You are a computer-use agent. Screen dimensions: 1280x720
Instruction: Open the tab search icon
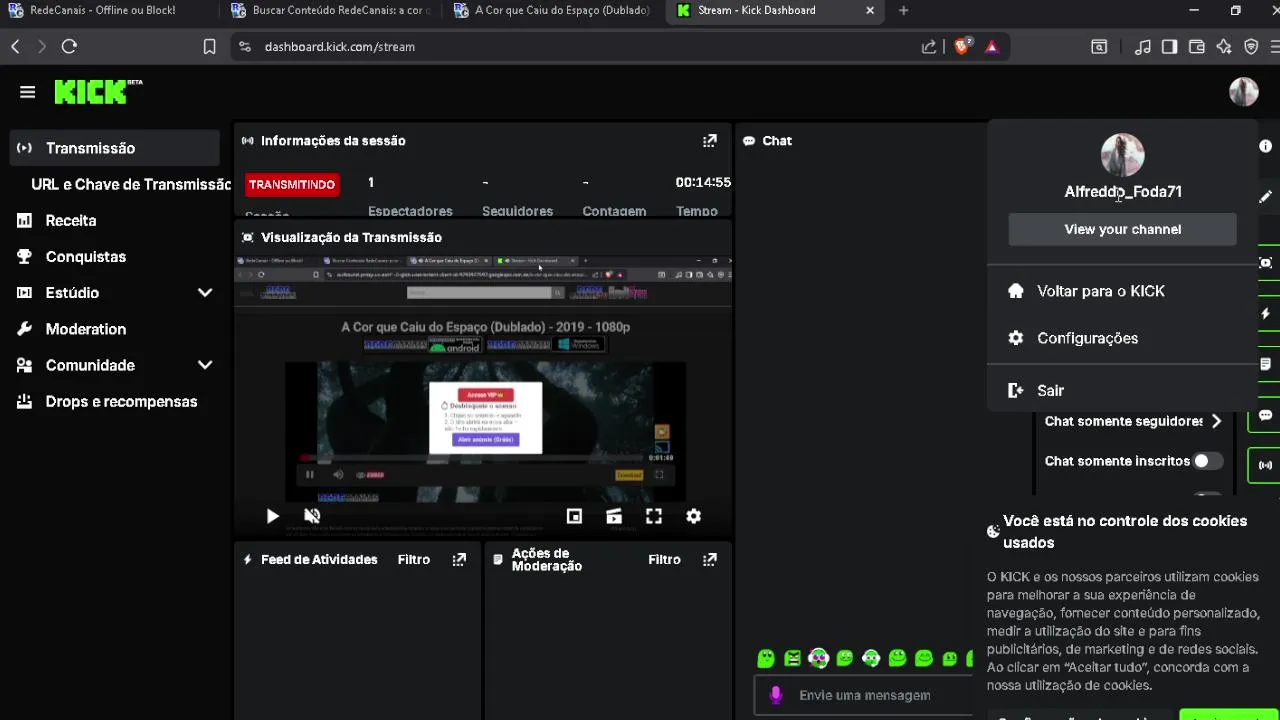click(x=1099, y=46)
